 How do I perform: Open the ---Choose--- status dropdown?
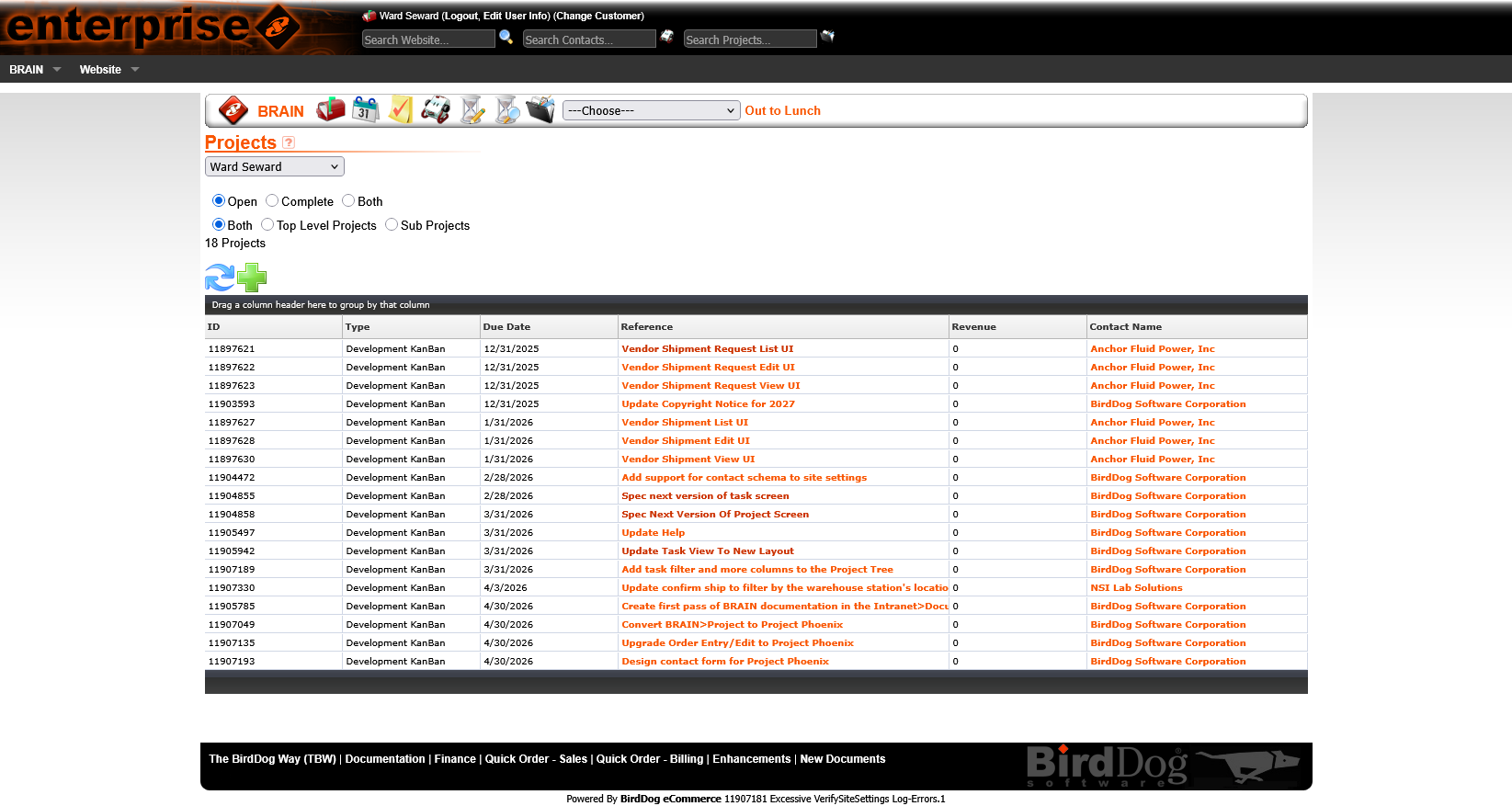click(651, 111)
